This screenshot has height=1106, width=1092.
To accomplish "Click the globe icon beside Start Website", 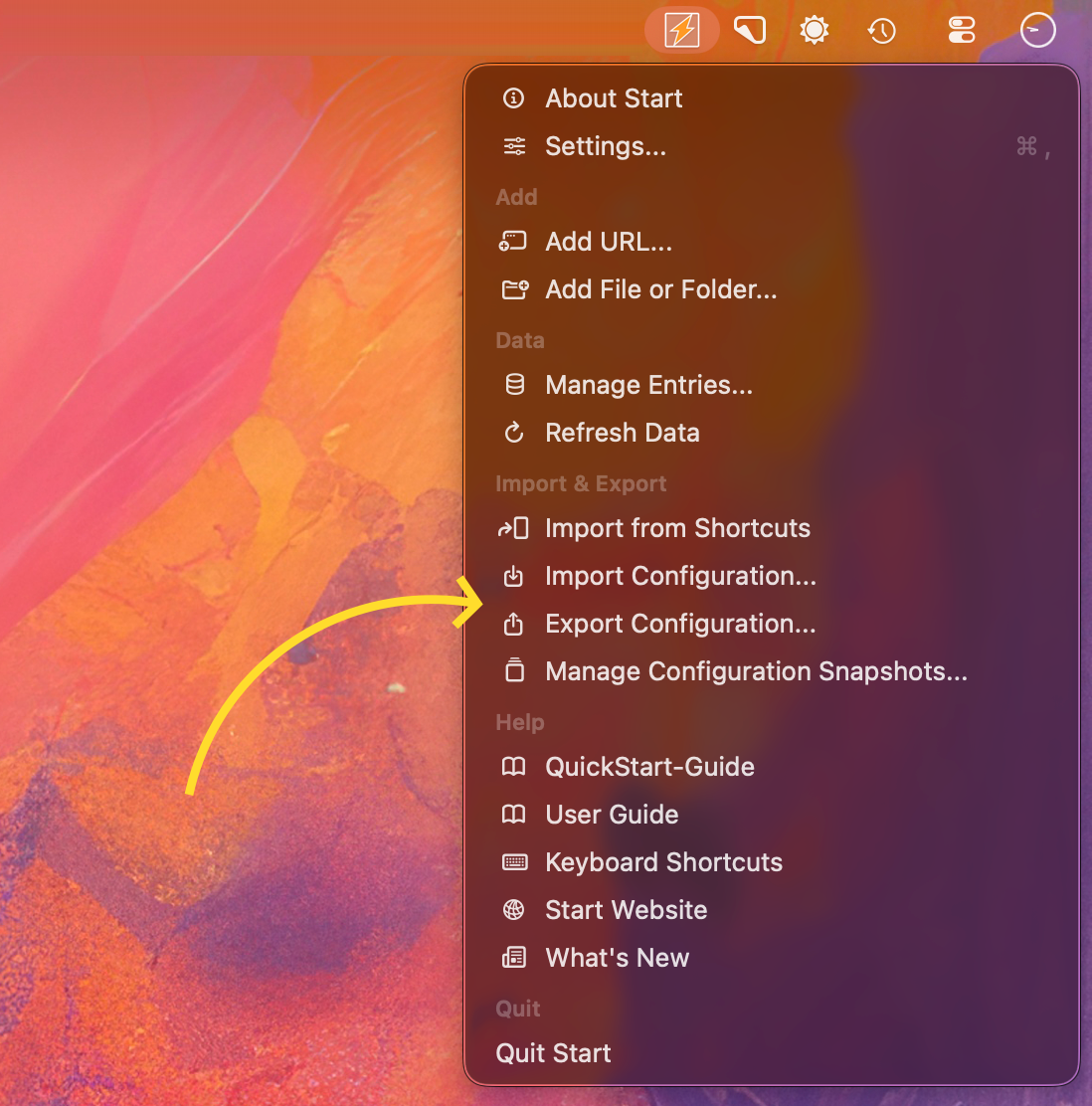I will (514, 910).
